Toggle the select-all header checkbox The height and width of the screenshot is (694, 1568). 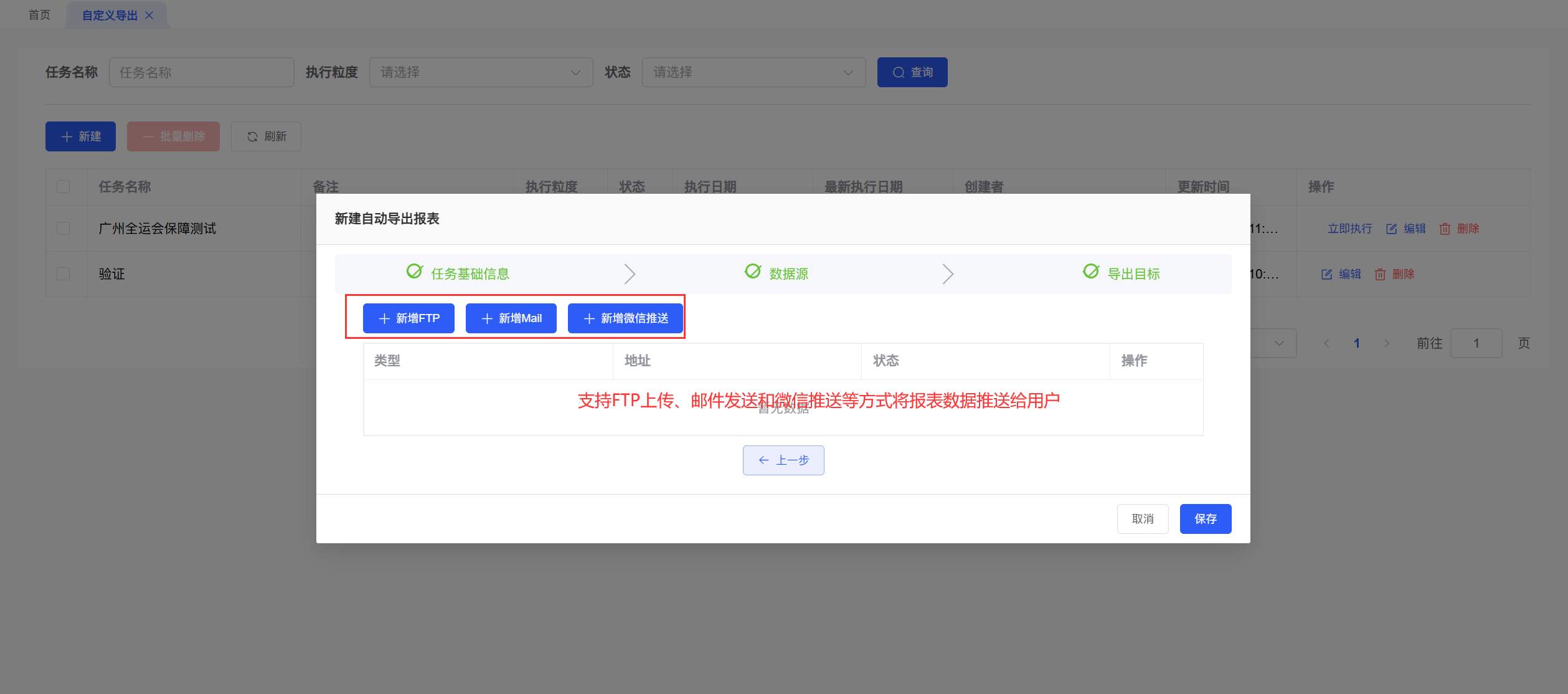pos(64,187)
